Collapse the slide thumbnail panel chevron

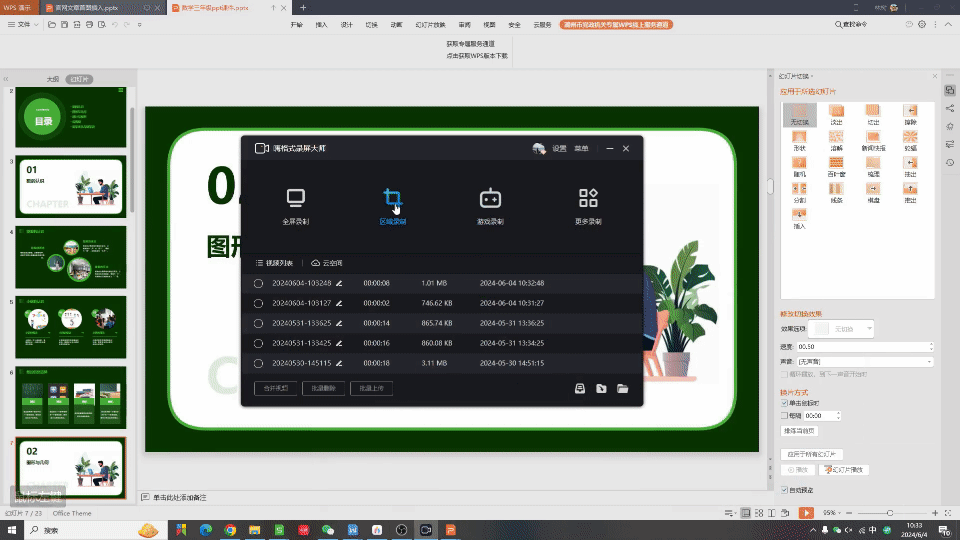6,79
